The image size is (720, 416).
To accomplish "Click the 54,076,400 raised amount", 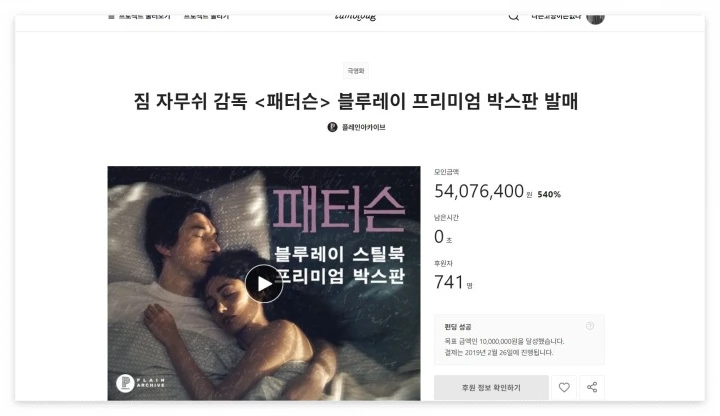I will 479,191.
